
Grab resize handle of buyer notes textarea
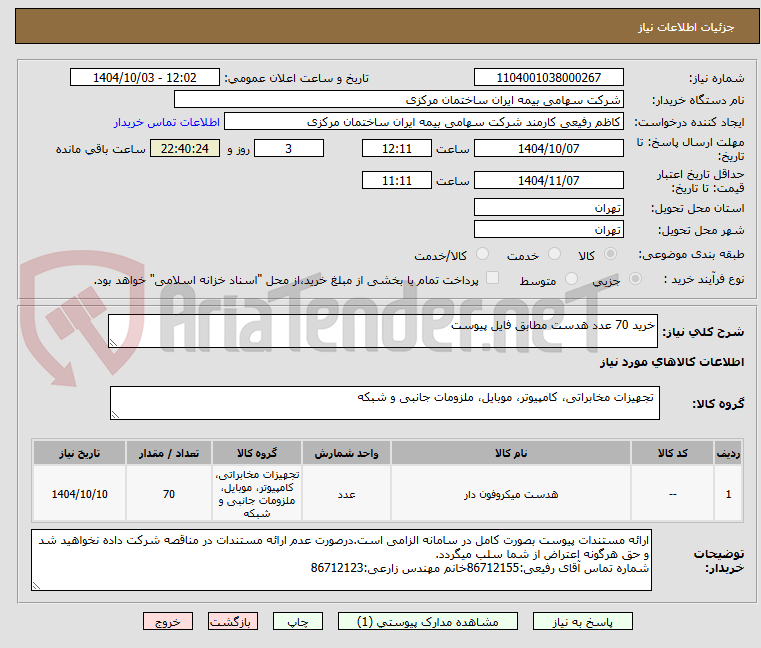36,586
